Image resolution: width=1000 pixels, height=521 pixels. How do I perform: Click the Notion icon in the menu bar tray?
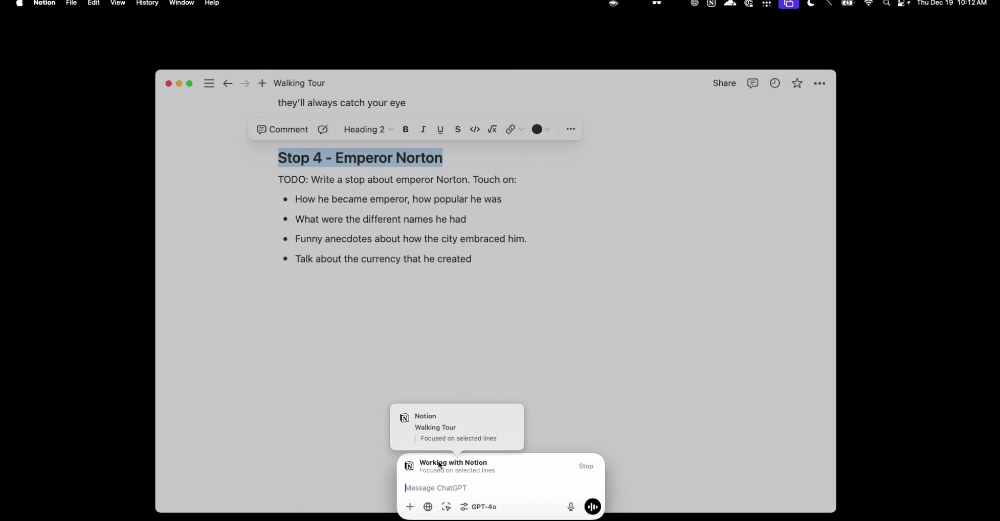711,3
